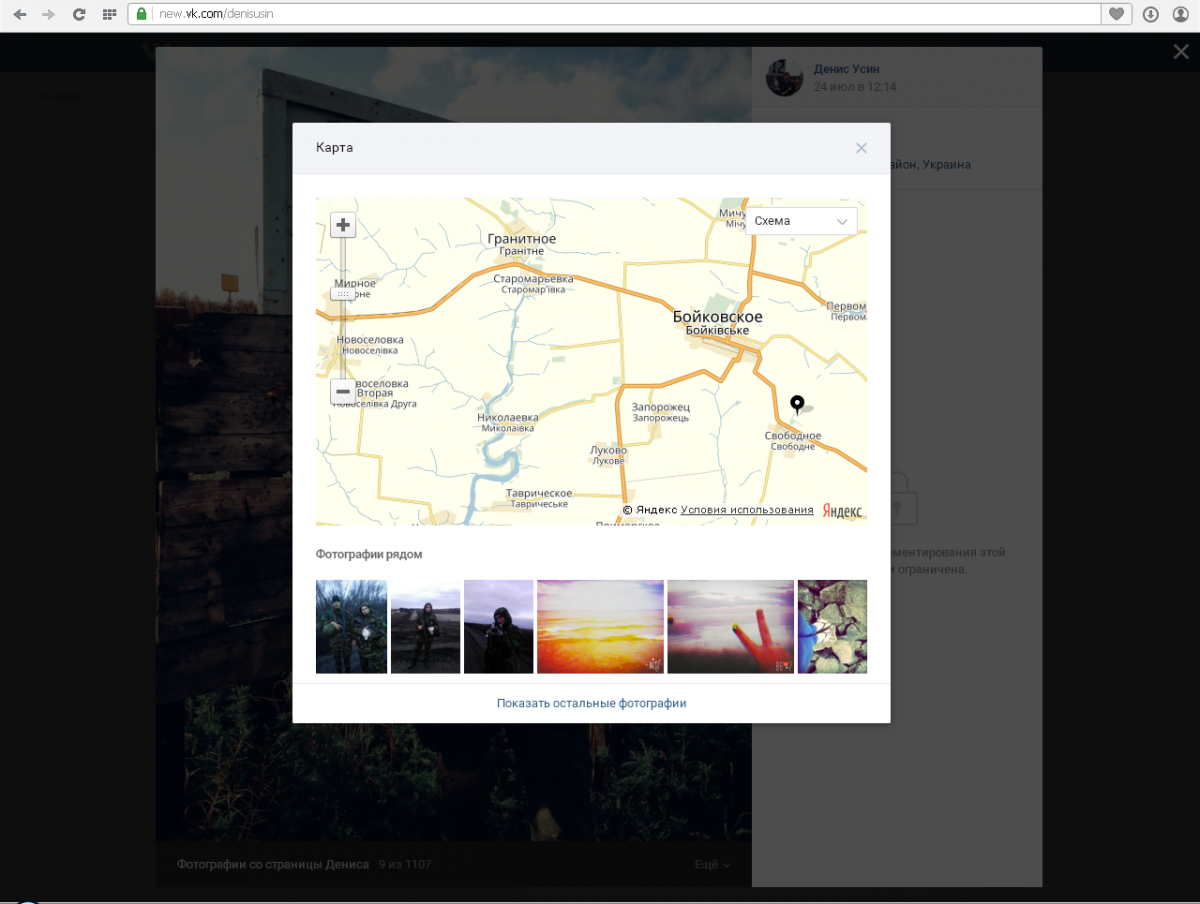1200x904 pixels.
Task: Click Денис Усин's avatar picture
Action: click(x=785, y=77)
